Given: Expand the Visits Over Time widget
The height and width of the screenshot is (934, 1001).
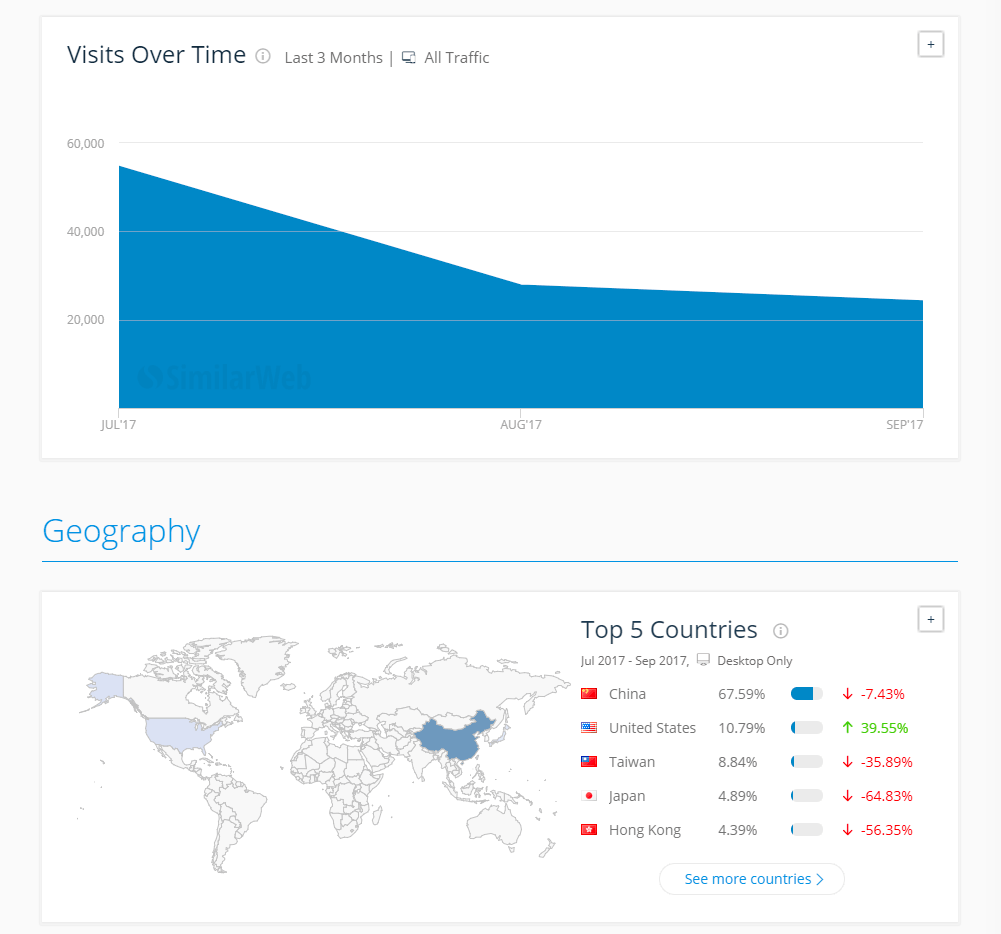Looking at the screenshot, I should 930,44.
